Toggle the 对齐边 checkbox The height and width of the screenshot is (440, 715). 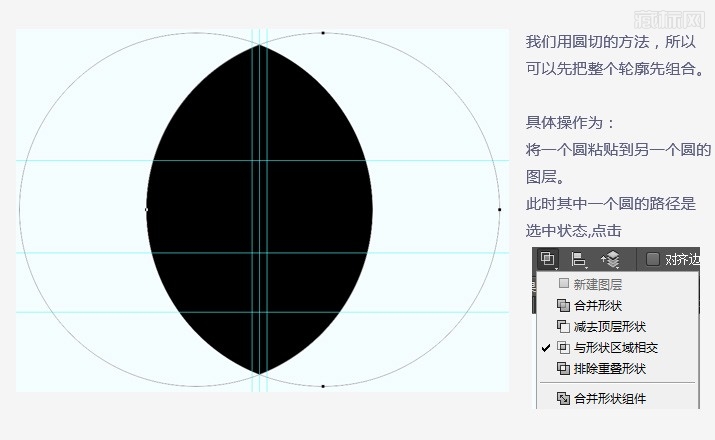click(x=653, y=259)
